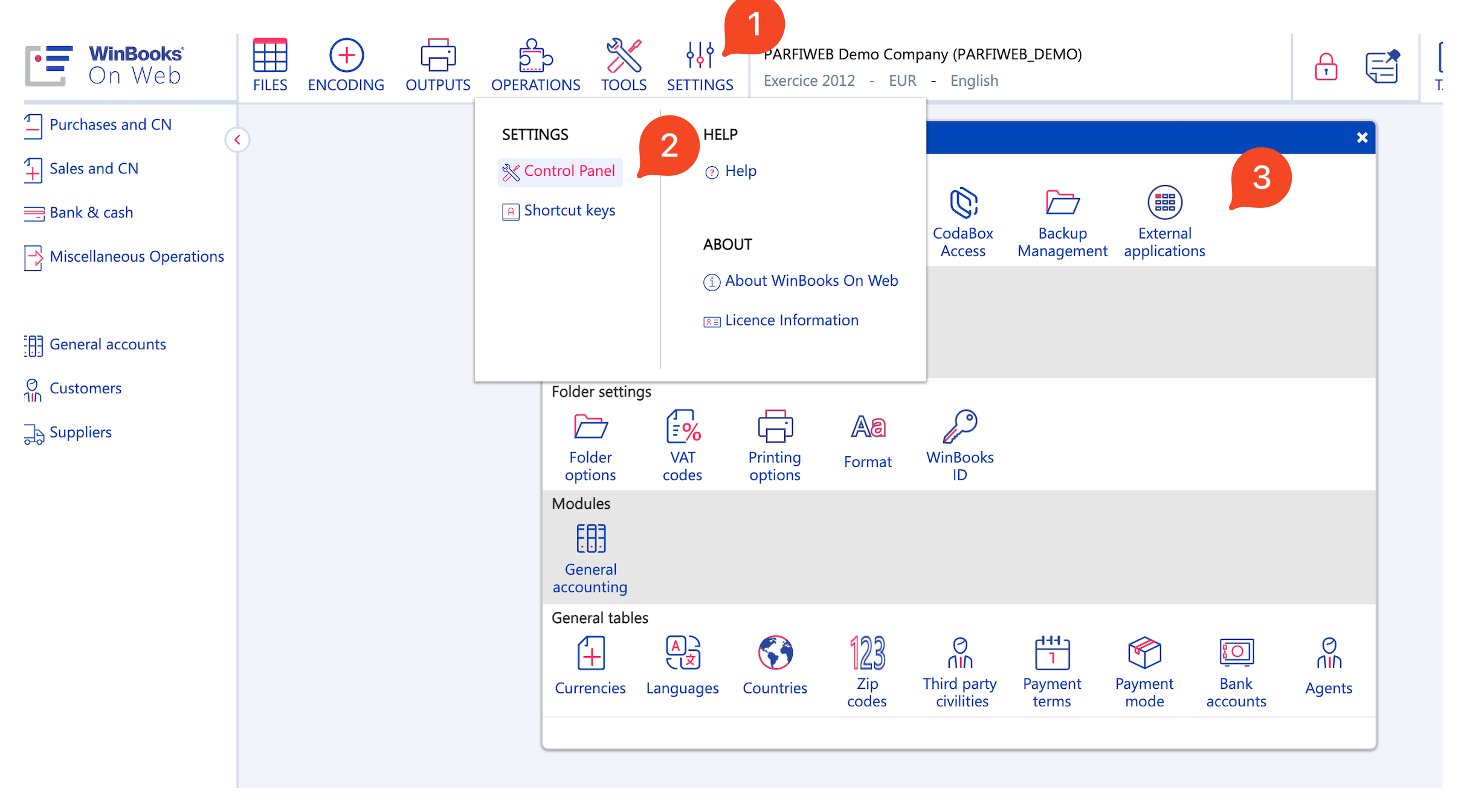Open Payment mode
This screenshot has height=812, width=1467.
(1144, 672)
